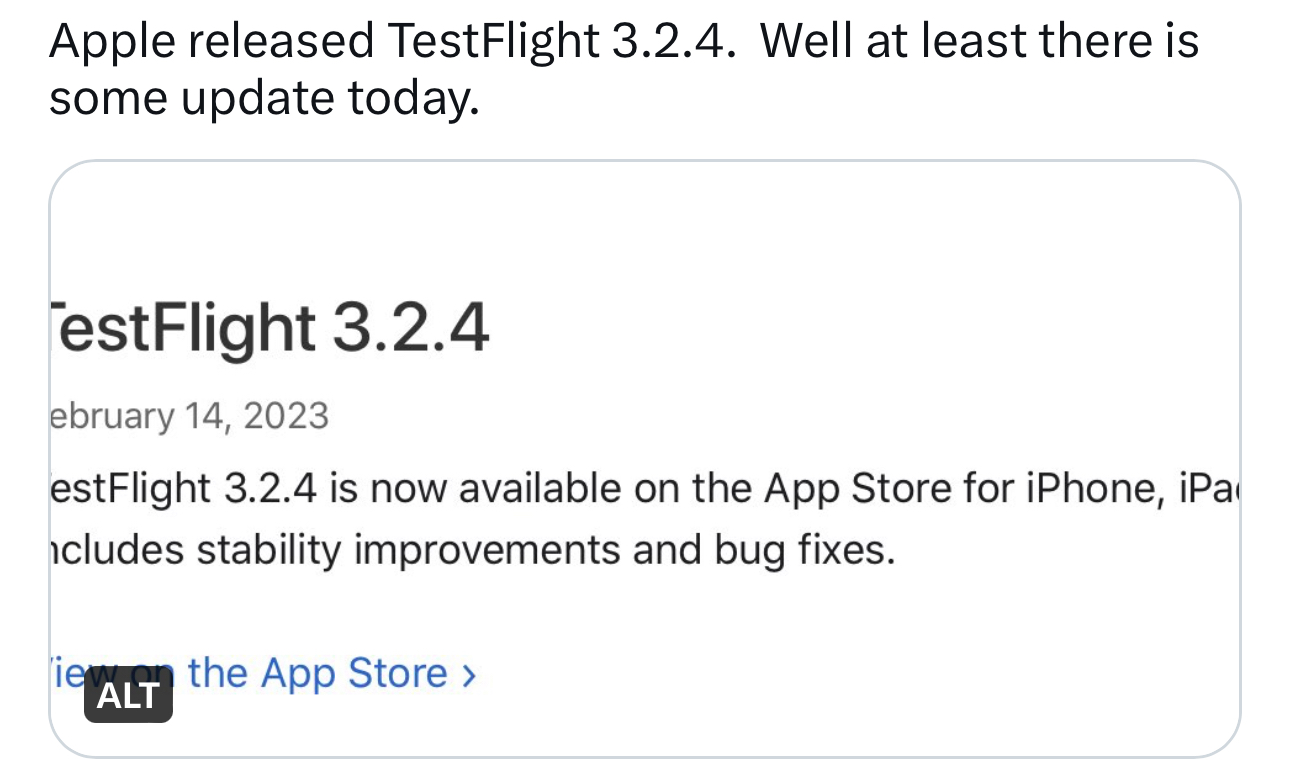Click the version number "3.2.4" in the heading
Image resolution: width=1290 pixels, height=781 pixels.
pyautogui.click(x=410, y=329)
